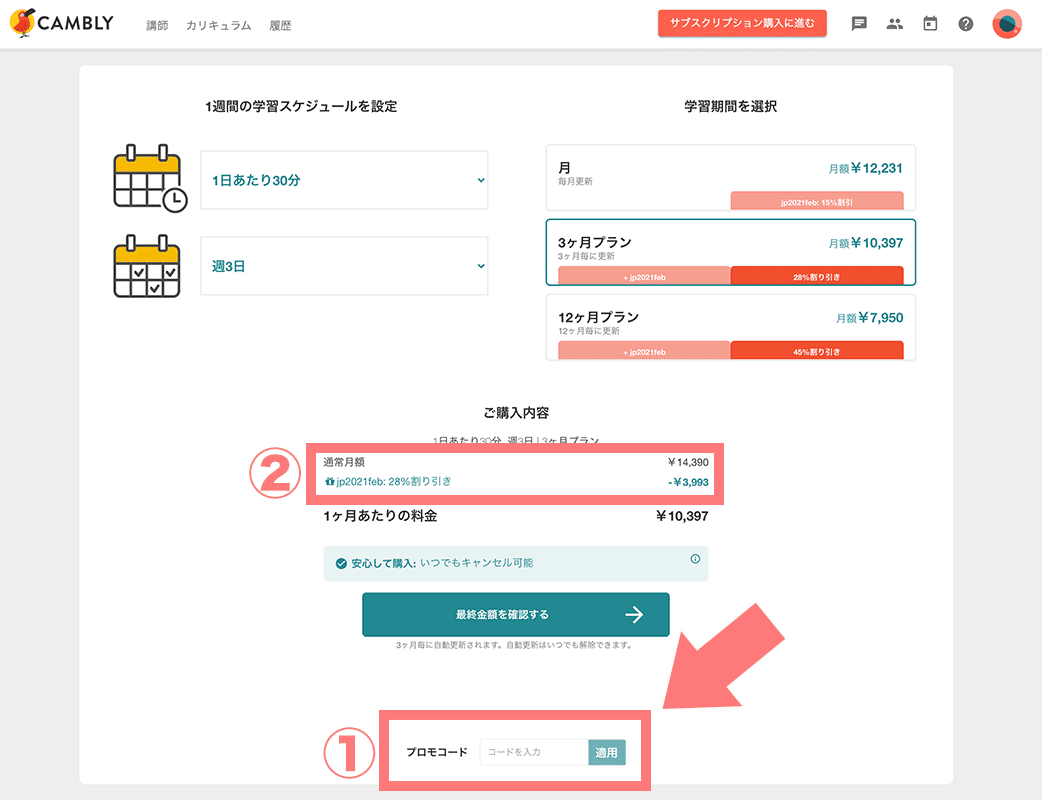
Task: Open your profile avatar menu
Action: tap(1006, 23)
